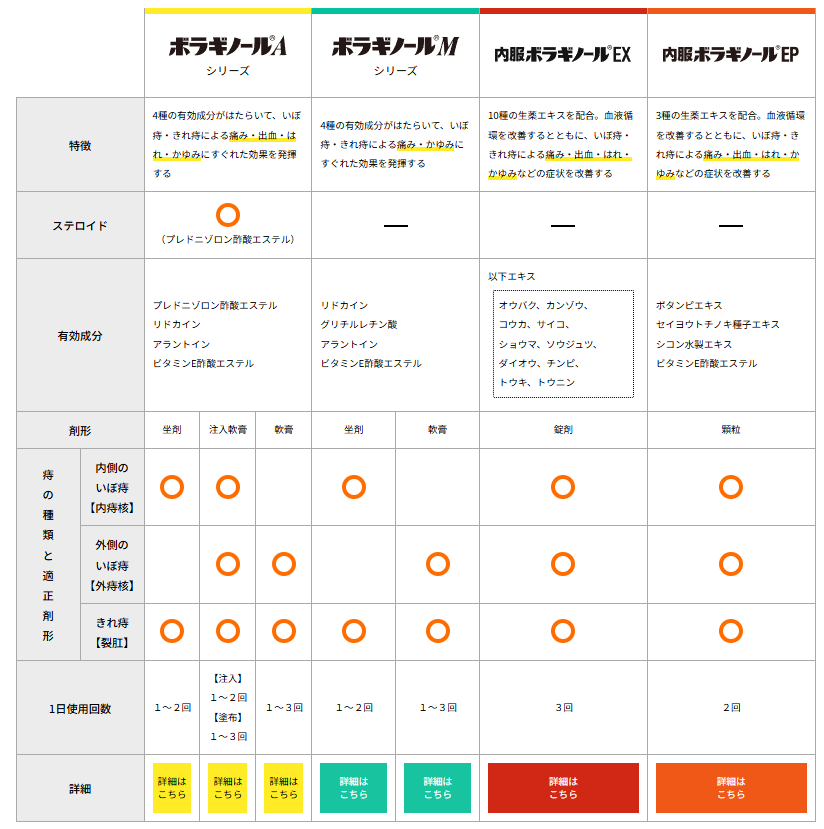The width and height of the screenshot is (824, 829).
Task: Click きれ痔 circle in 内服ボラギノールEX column
Action: [563, 631]
